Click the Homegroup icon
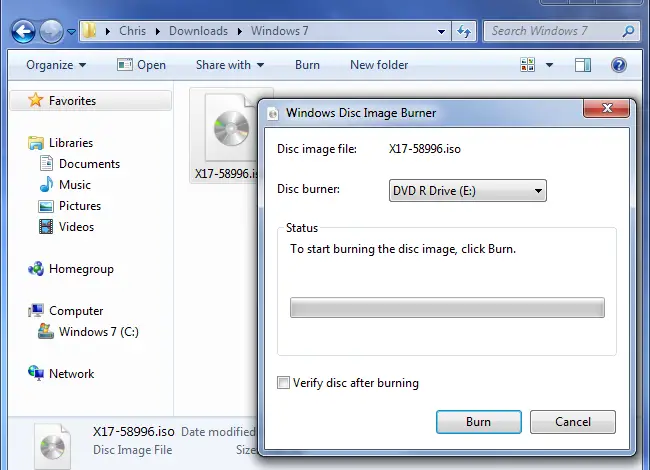 36,269
